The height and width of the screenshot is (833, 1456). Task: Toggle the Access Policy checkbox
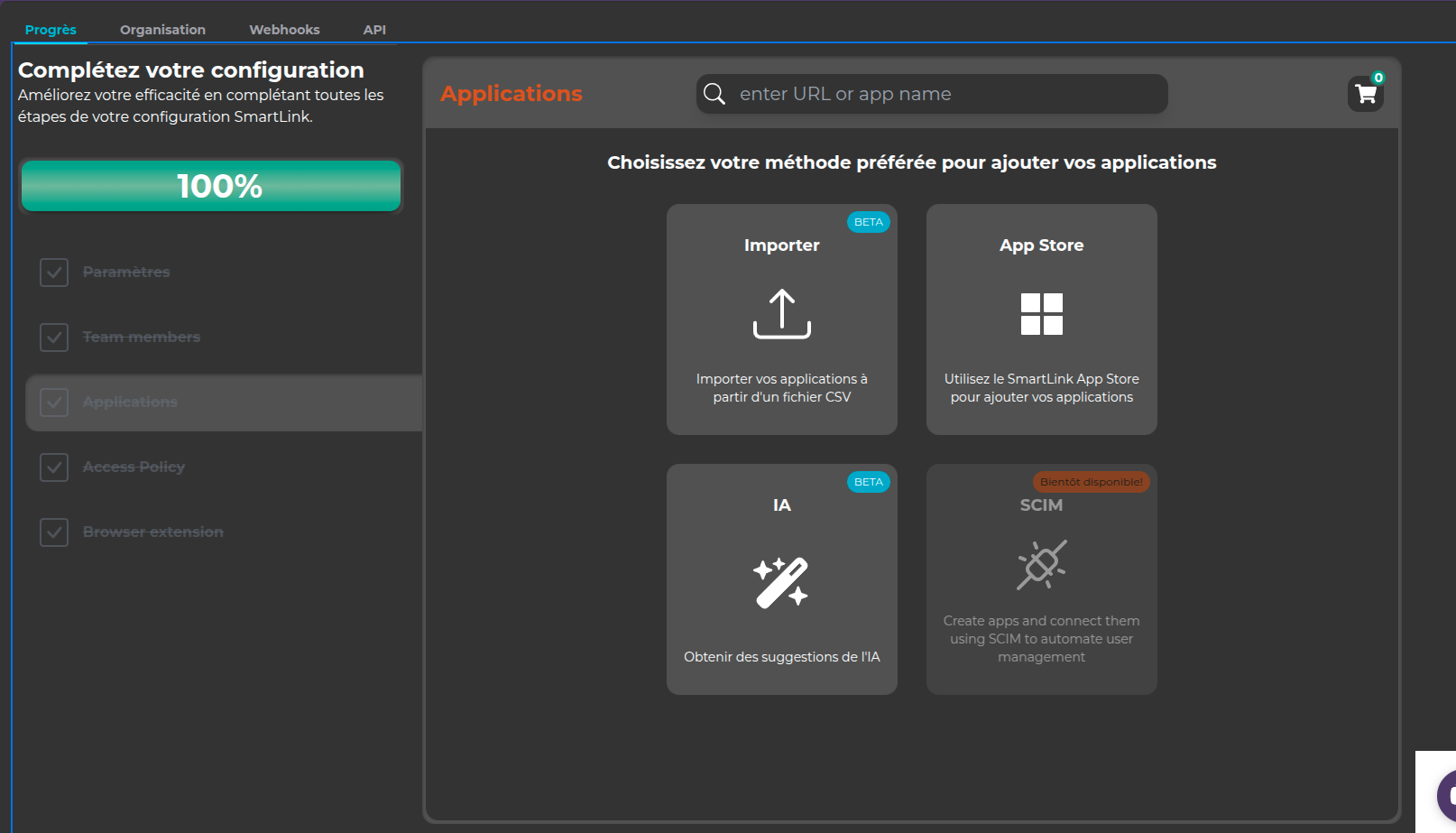point(54,467)
